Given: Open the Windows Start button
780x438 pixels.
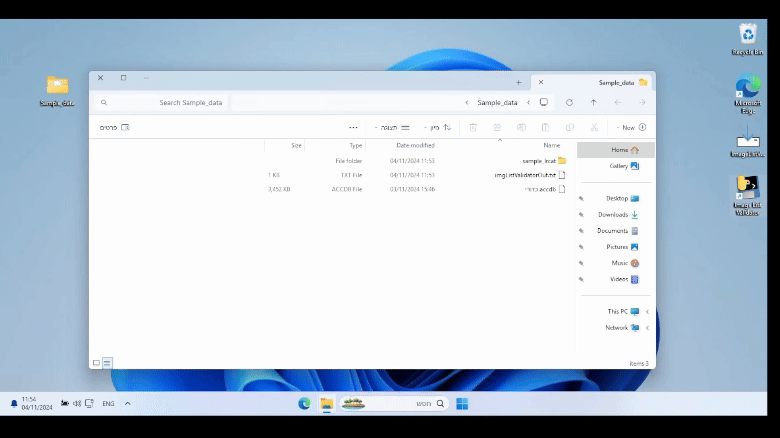Looking at the screenshot, I should tap(462, 404).
